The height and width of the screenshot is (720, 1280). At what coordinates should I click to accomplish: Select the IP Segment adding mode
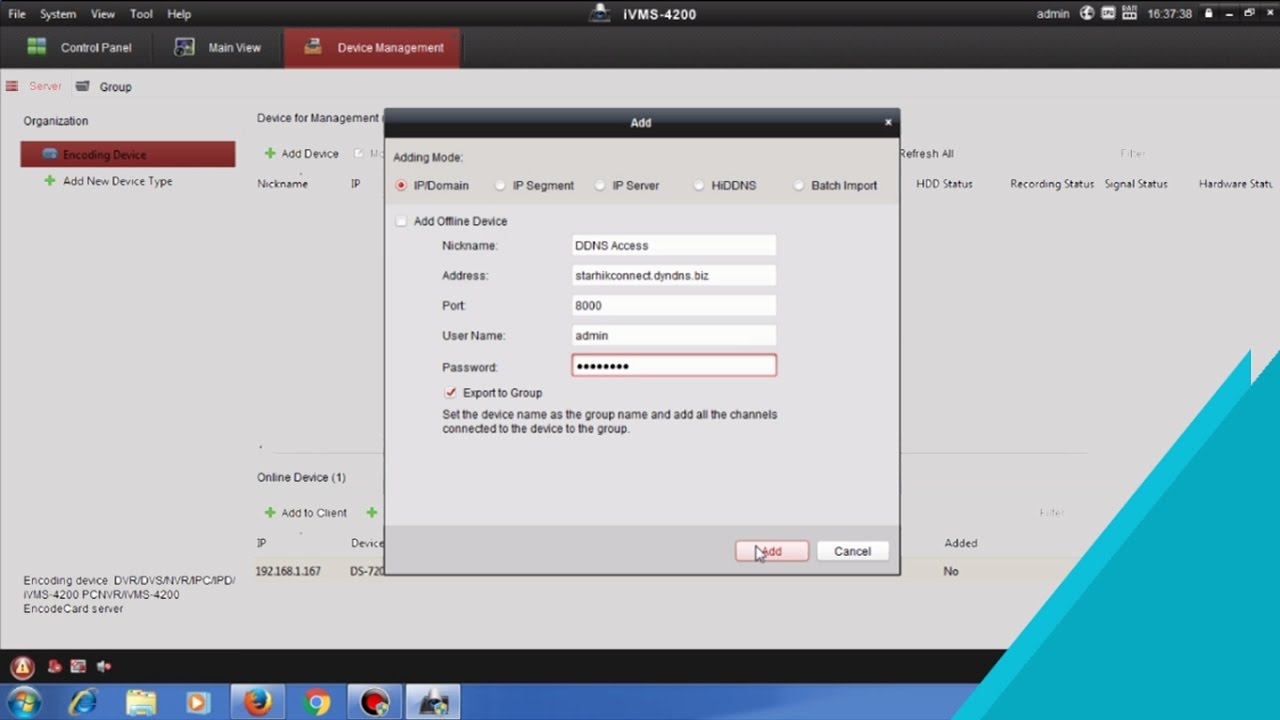click(x=501, y=185)
